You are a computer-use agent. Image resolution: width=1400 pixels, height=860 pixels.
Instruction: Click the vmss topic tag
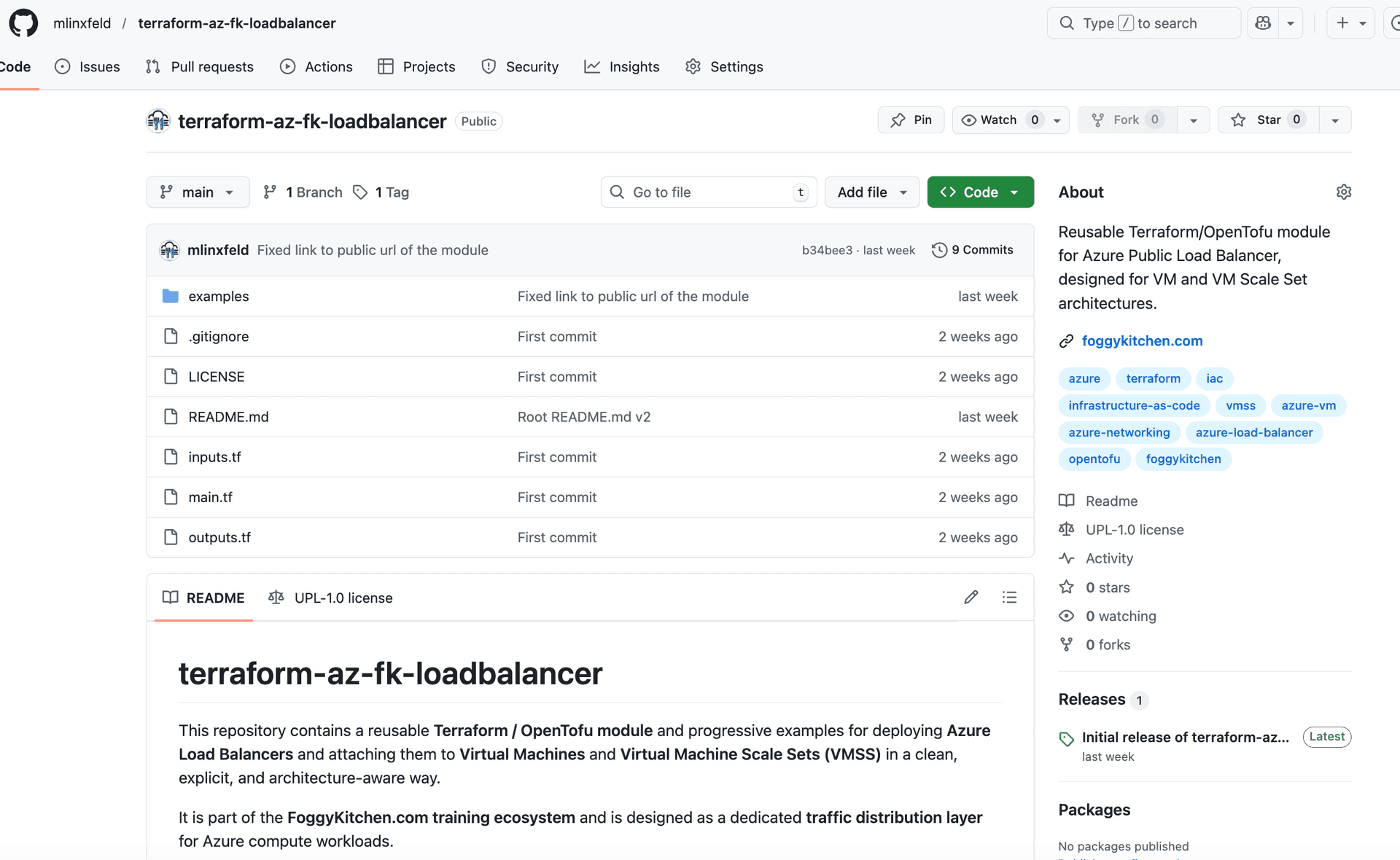click(x=1240, y=406)
